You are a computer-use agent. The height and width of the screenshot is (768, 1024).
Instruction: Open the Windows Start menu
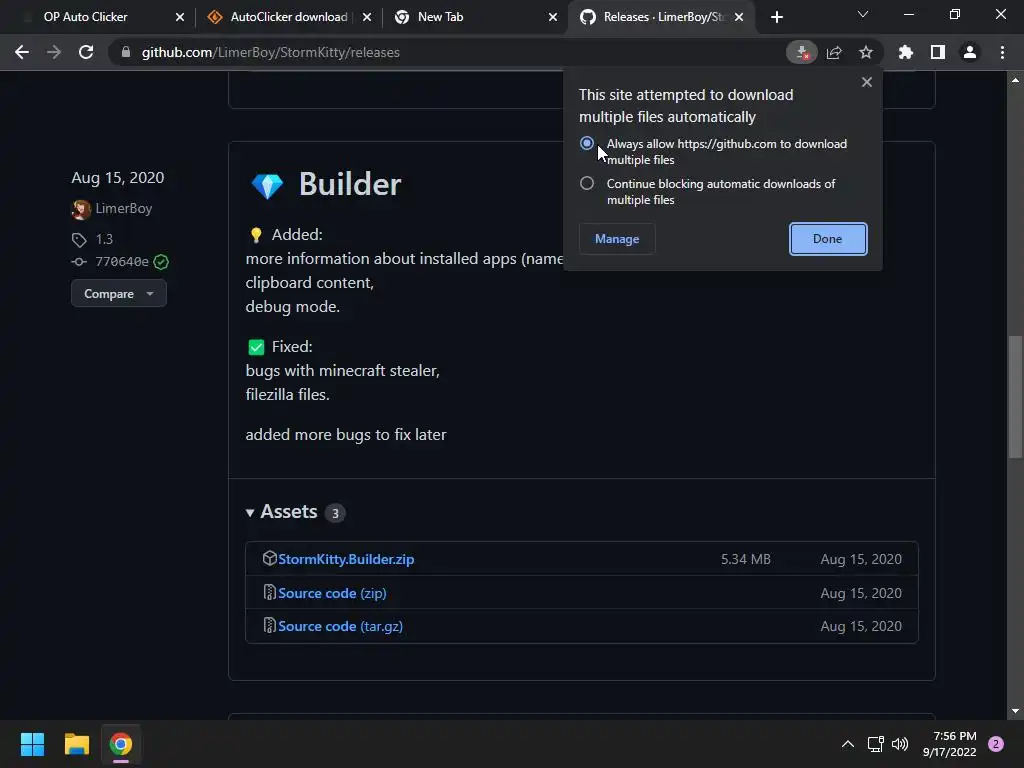[32, 744]
